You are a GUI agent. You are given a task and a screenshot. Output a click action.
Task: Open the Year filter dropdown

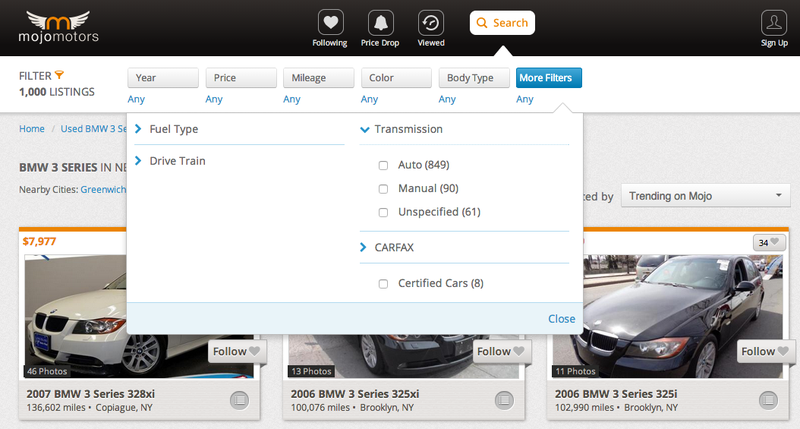pos(163,78)
